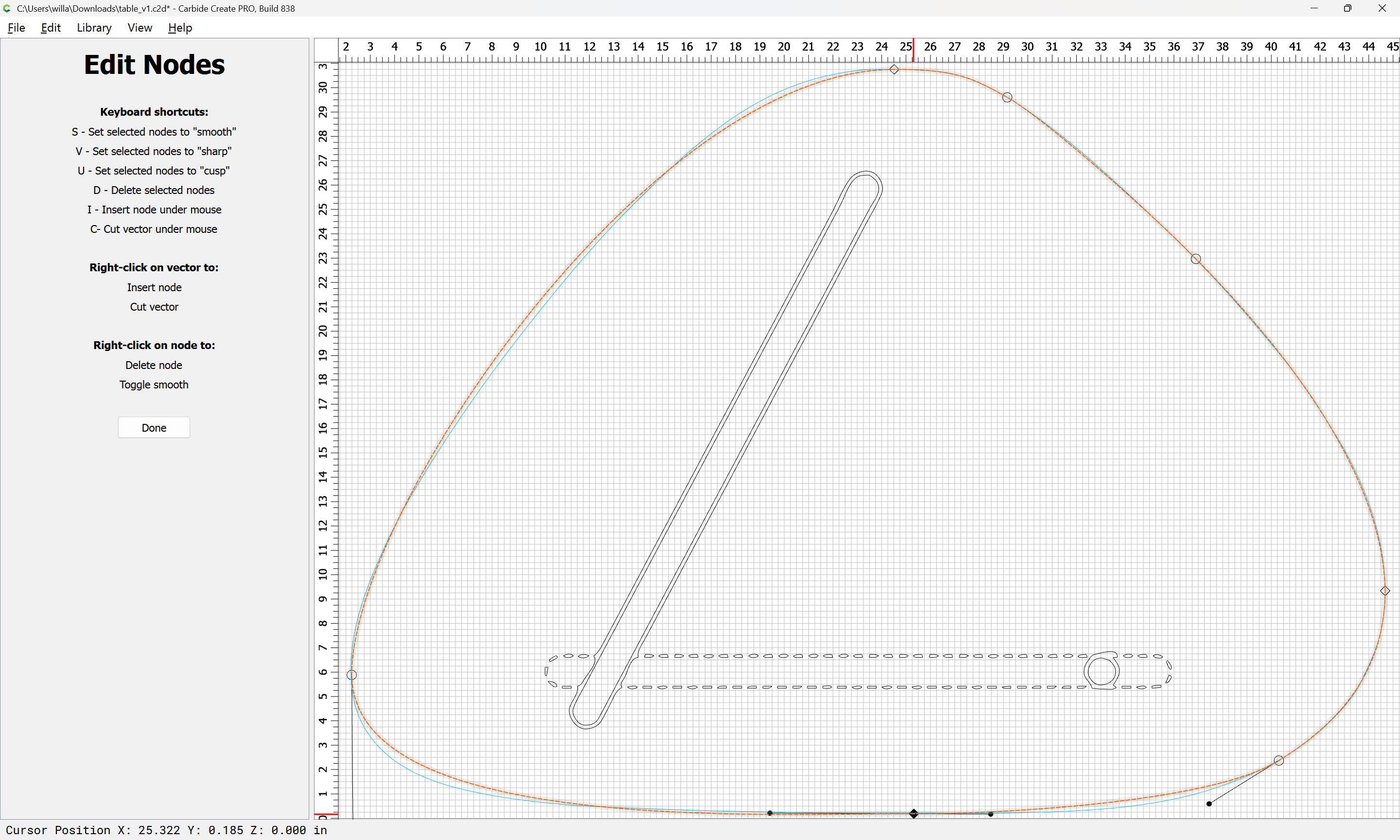Select circle node at lower-right curve
Image resolution: width=1400 pixels, height=840 pixels.
click(1278, 760)
